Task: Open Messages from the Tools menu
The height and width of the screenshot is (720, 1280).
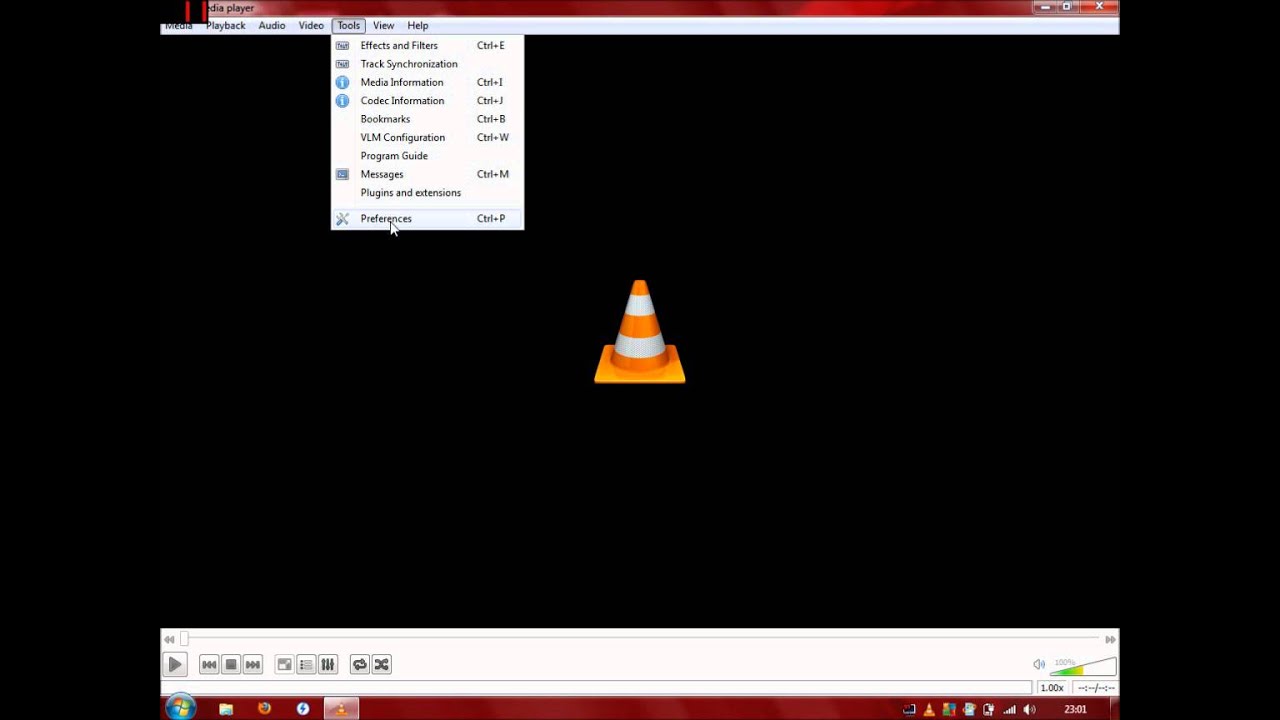Action: coord(427,174)
